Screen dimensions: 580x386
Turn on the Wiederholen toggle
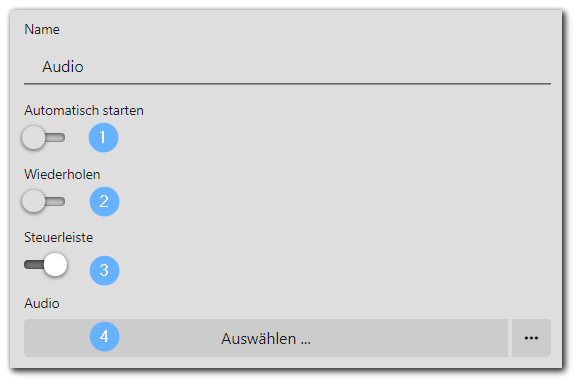44,202
